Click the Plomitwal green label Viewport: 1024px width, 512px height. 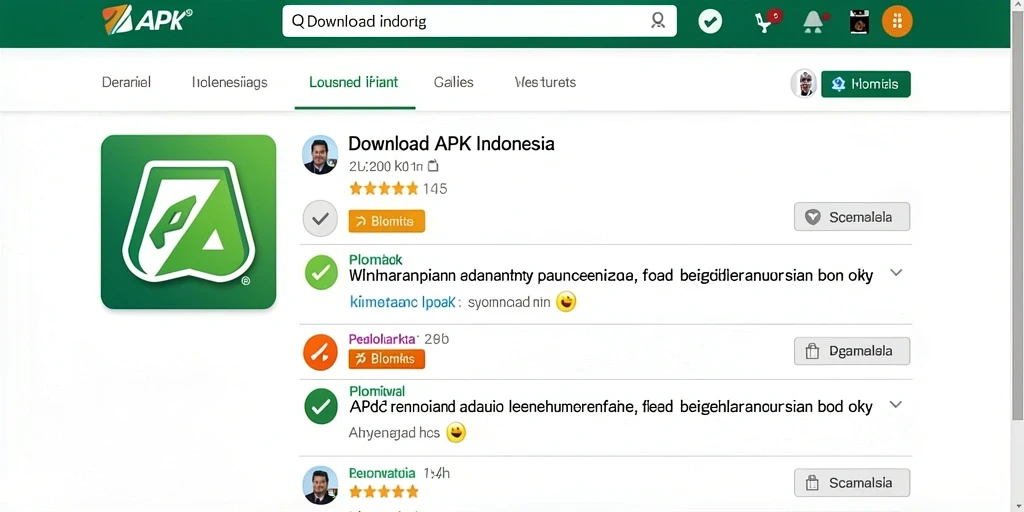click(x=377, y=391)
